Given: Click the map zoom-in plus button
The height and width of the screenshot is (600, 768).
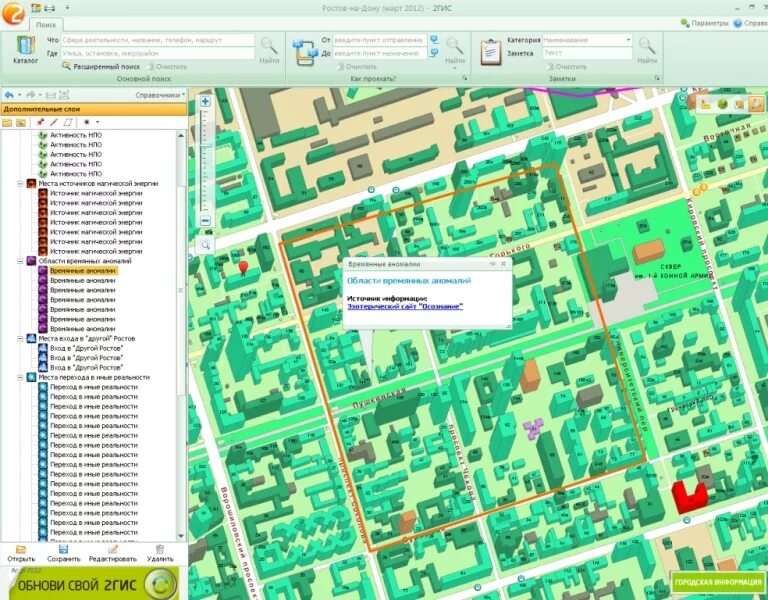Looking at the screenshot, I should point(205,102).
